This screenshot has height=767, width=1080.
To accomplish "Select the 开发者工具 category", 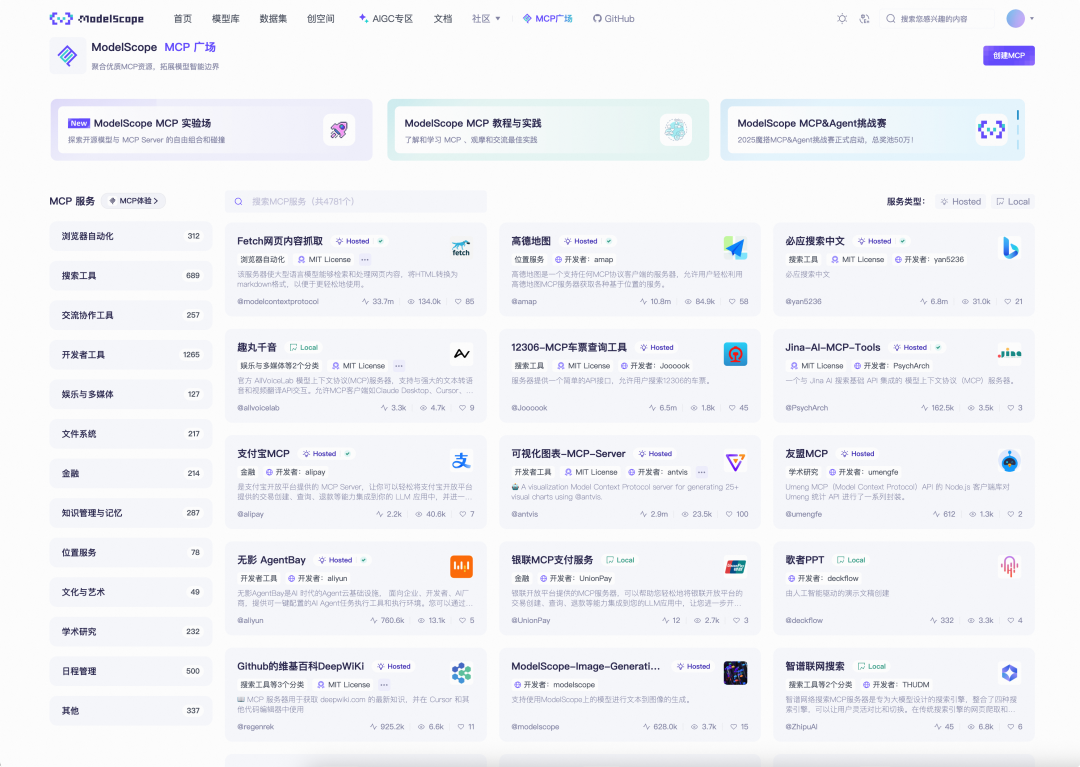I will (131, 355).
